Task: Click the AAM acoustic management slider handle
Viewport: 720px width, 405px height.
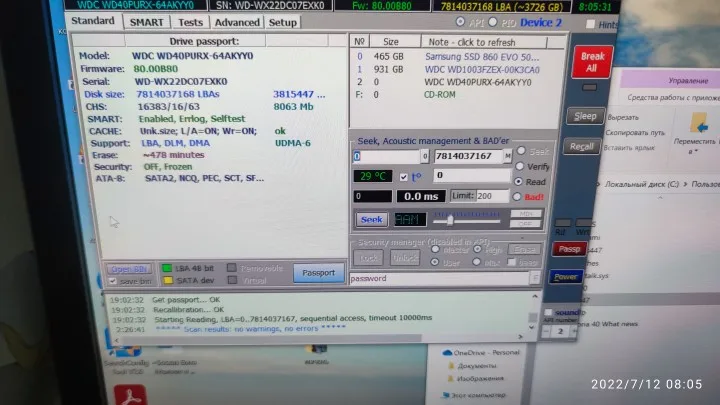Action: (x=450, y=221)
